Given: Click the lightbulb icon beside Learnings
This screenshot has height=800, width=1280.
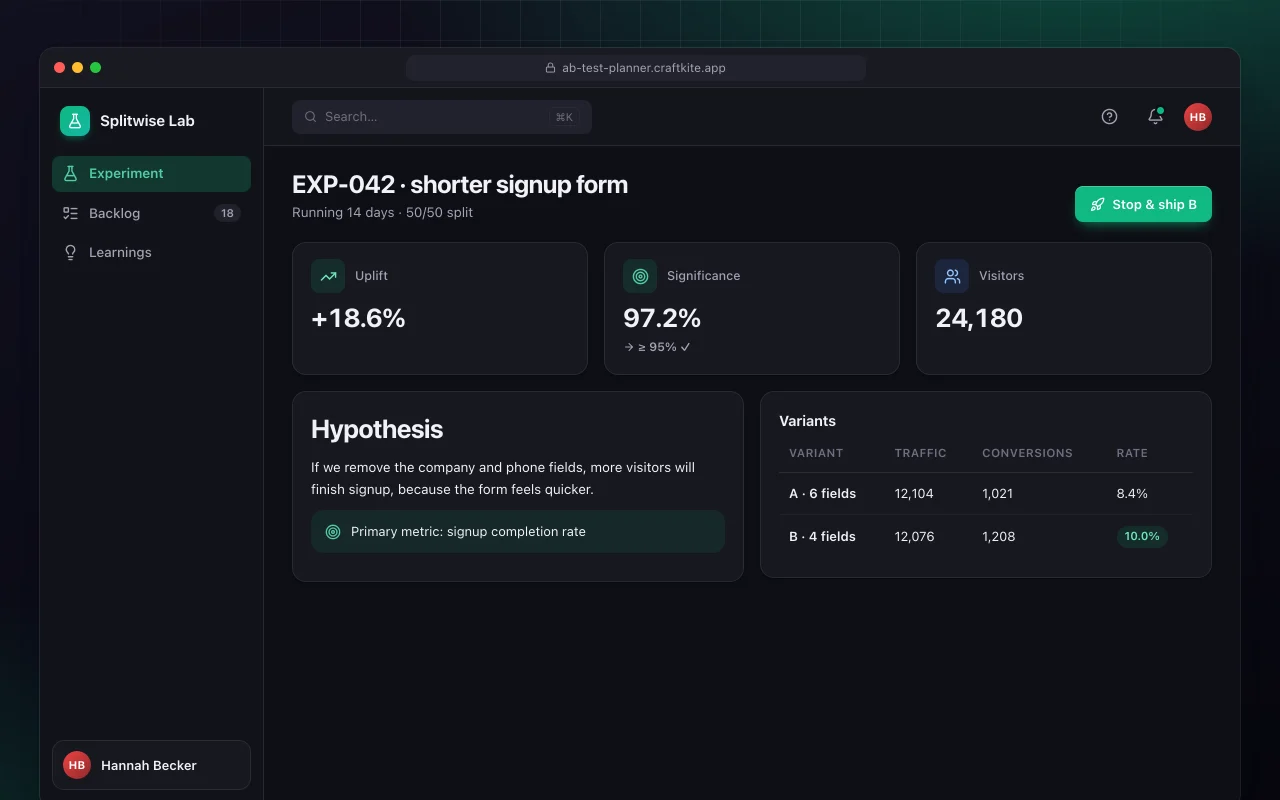Looking at the screenshot, I should coord(70,252).
